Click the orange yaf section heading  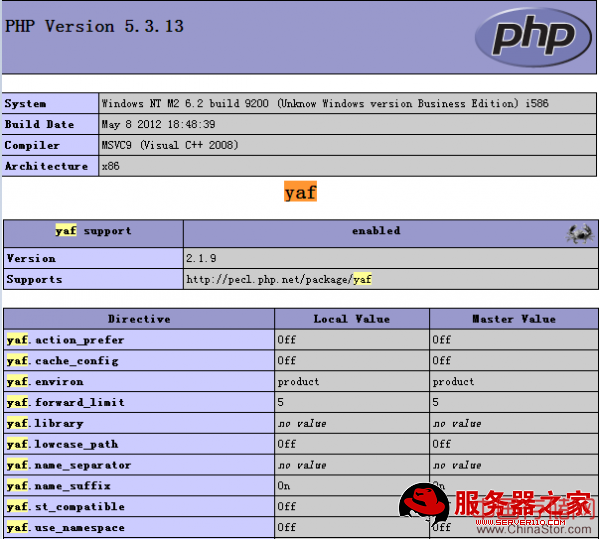tap(300, 192)
